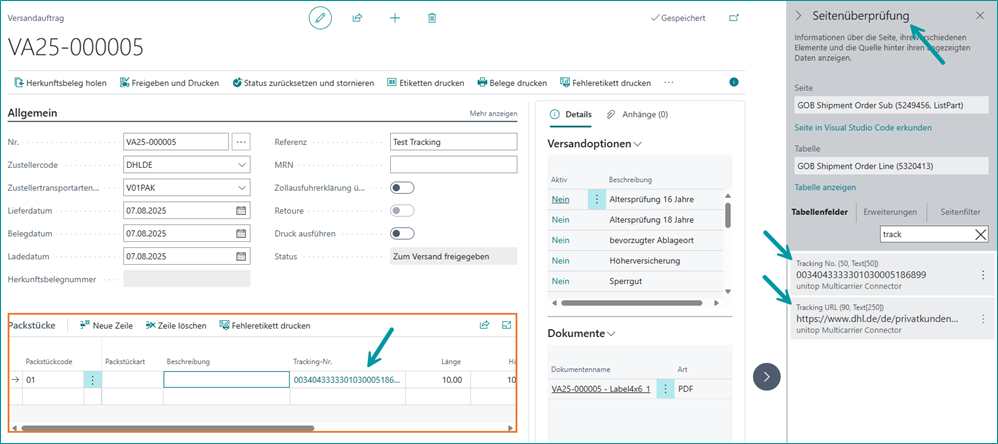Click Nein for Altersprüfung 16 Jahre
The height and width of the screenshot is (444, 998).
click(x=560, y=199)
